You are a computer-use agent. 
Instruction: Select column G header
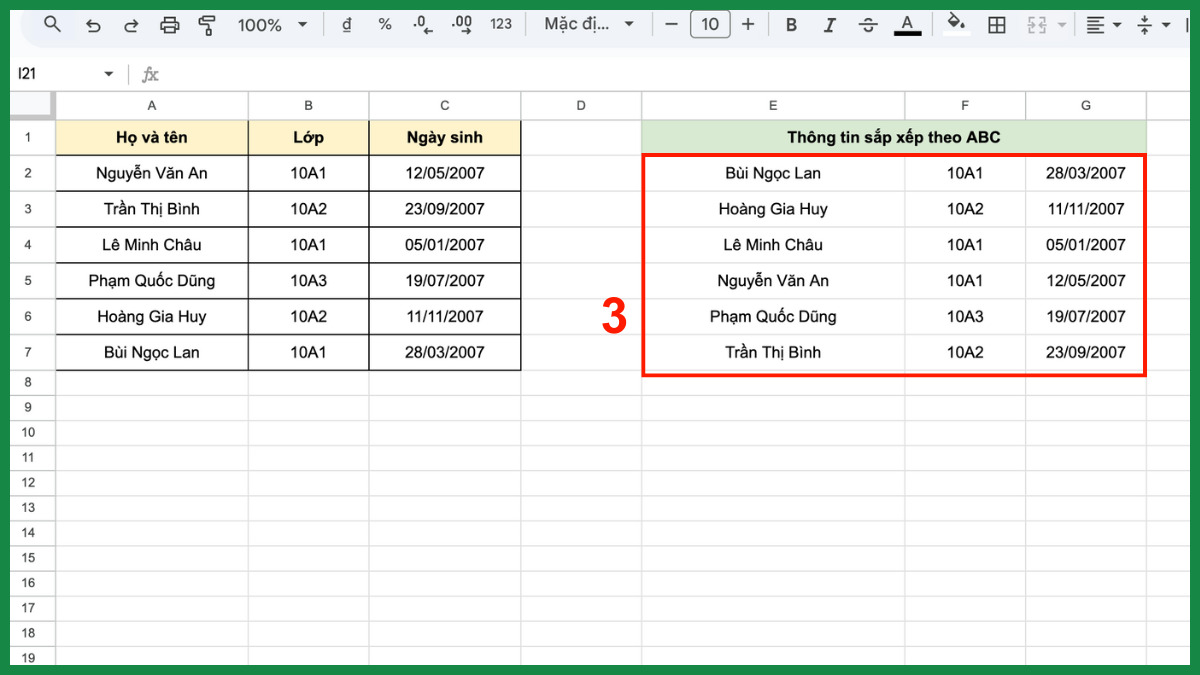pyautogui.click(x=1086, y=105)
